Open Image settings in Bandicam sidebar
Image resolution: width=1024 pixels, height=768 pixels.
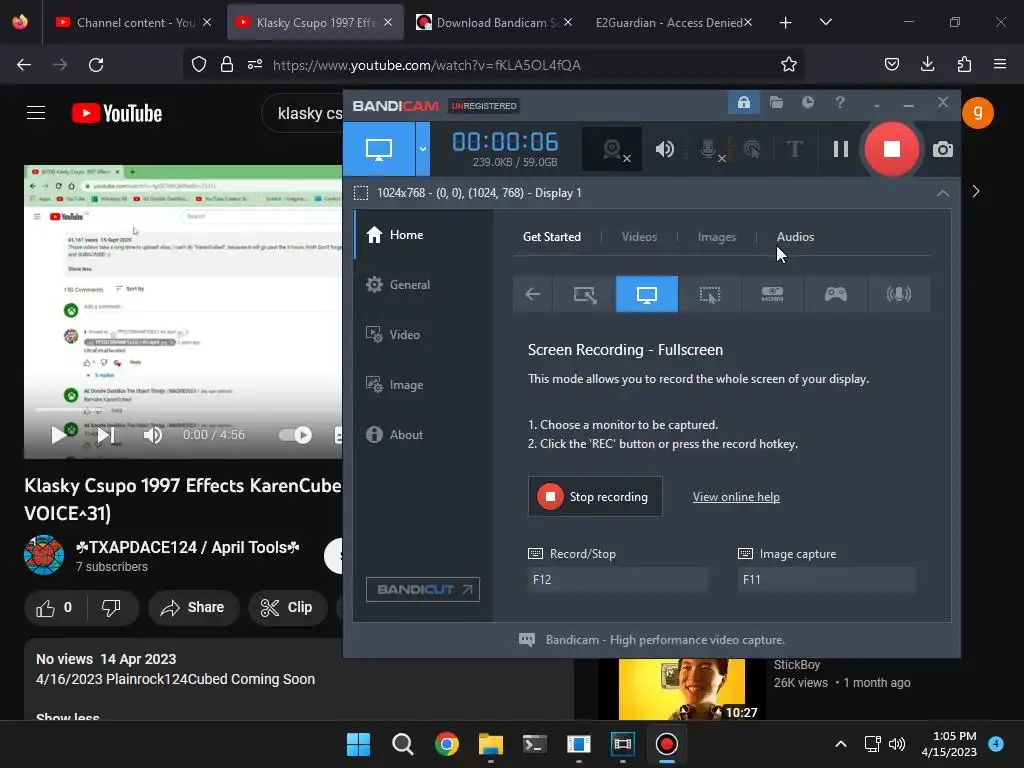424,385
